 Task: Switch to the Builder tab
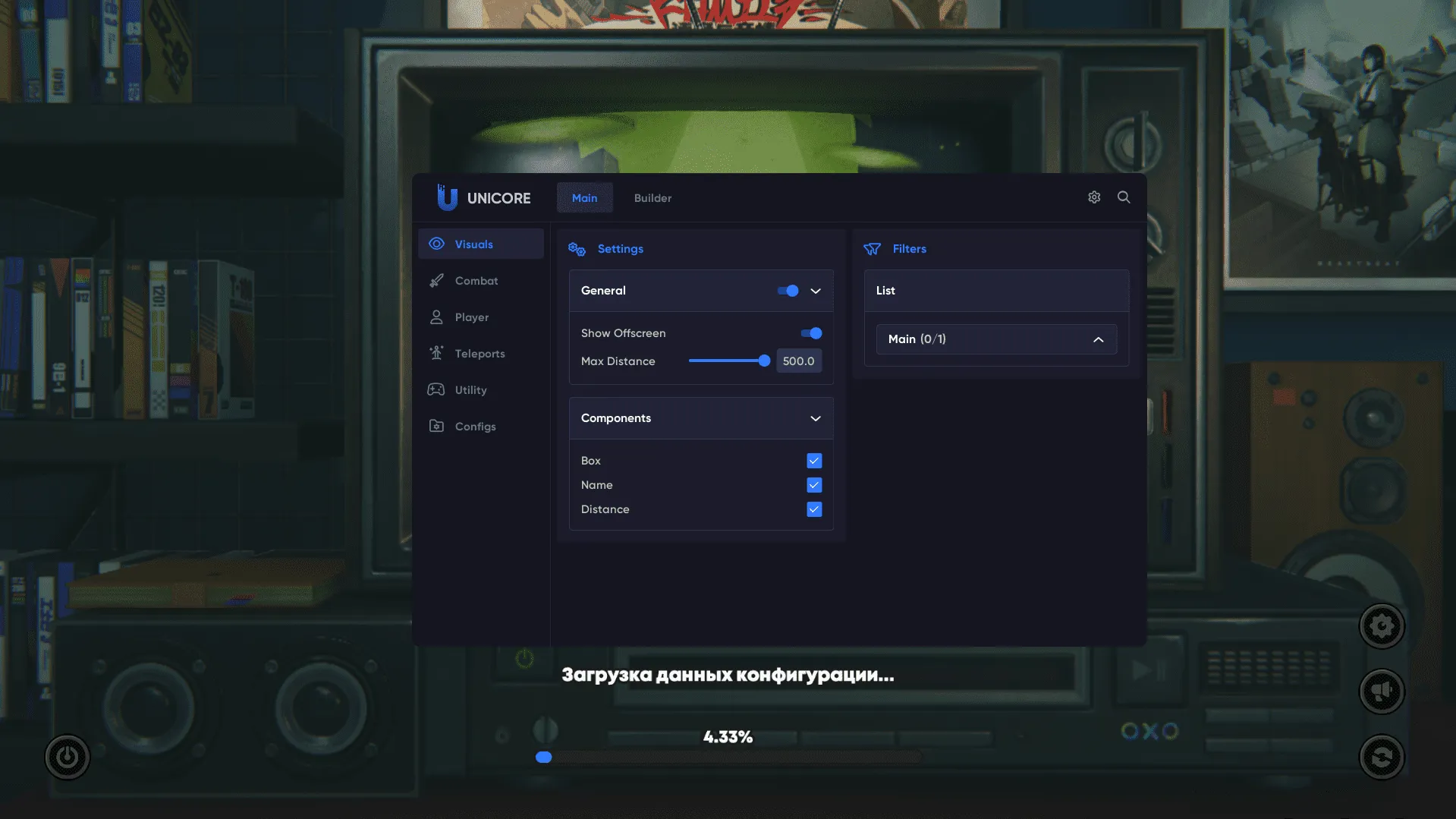(653, 198)
